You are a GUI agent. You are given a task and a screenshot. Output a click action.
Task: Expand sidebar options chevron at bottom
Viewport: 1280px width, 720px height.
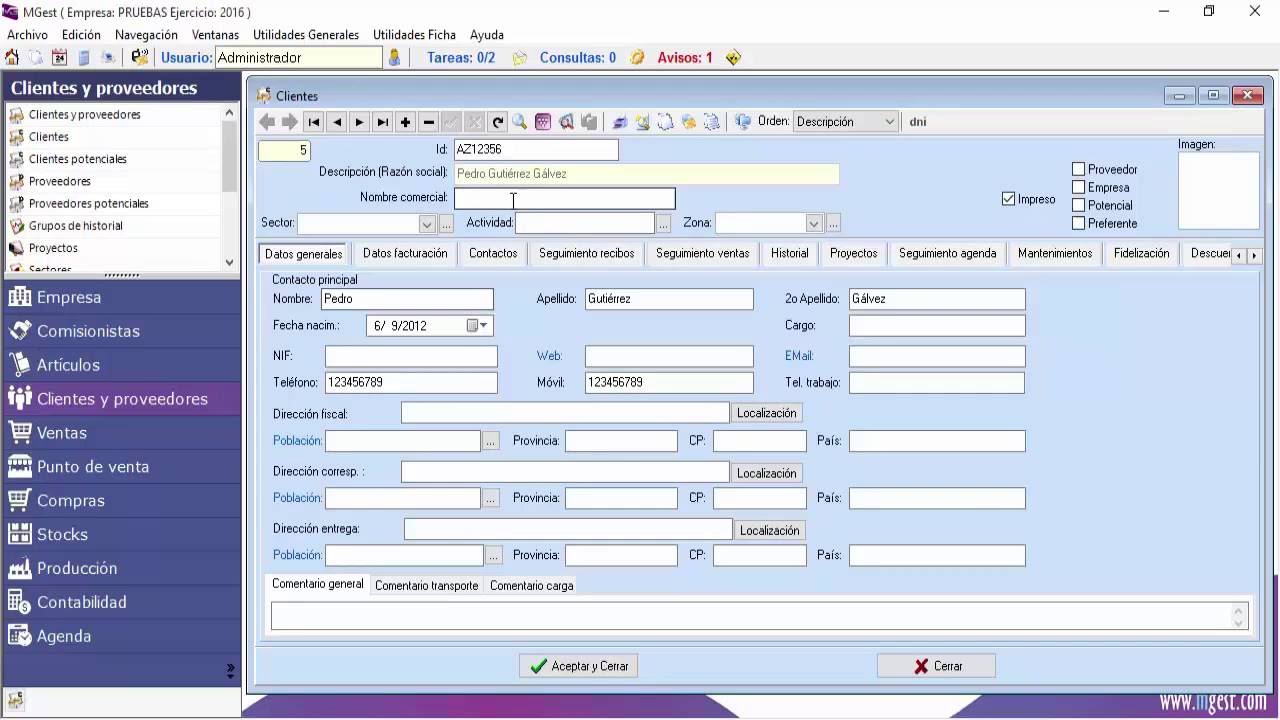tap(230, 671)
